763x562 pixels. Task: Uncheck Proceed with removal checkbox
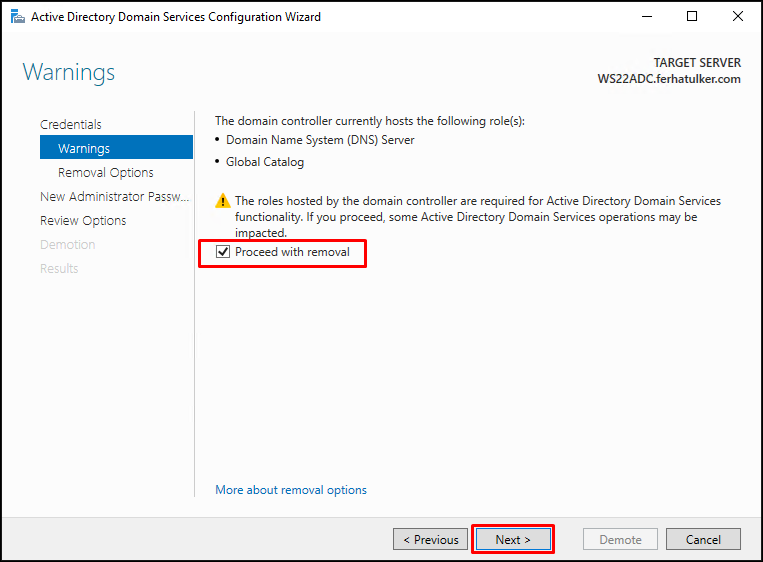pos(223,252)
